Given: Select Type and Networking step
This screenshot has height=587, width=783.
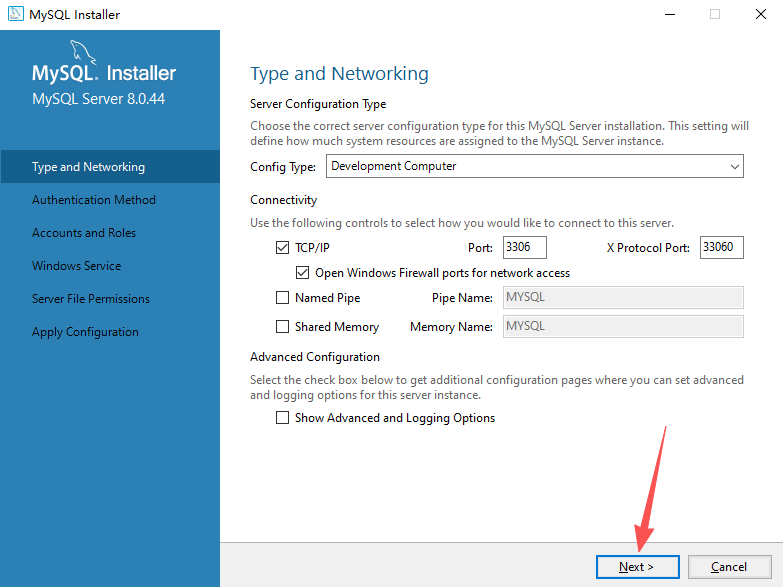Looking at the screenshot, I should tap(110, 166).
